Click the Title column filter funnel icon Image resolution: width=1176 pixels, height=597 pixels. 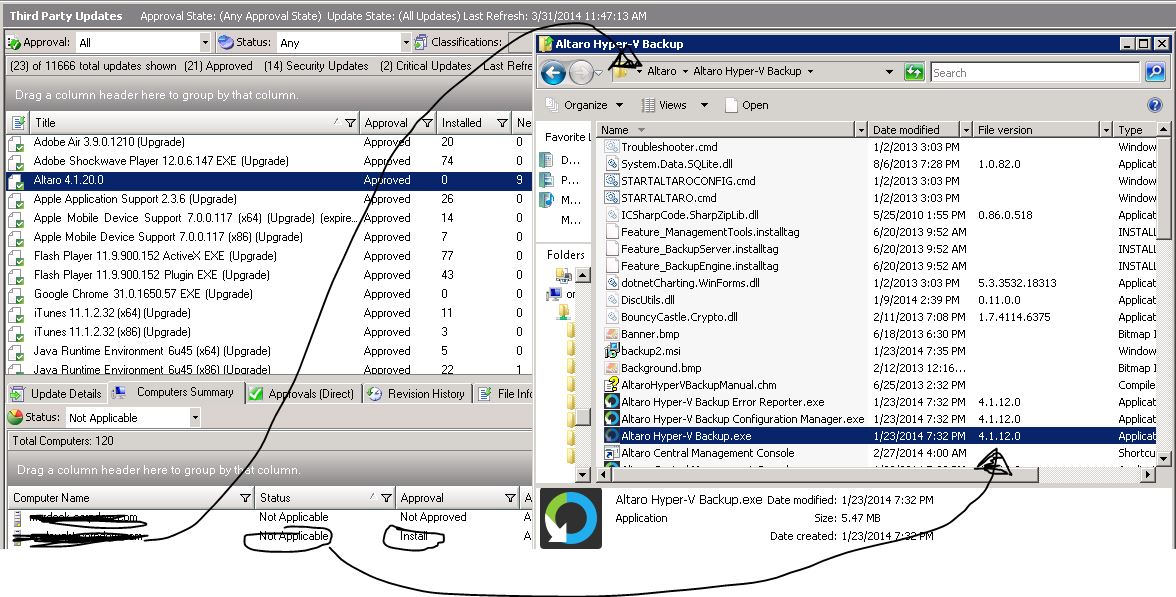click(x=350, y=123)
